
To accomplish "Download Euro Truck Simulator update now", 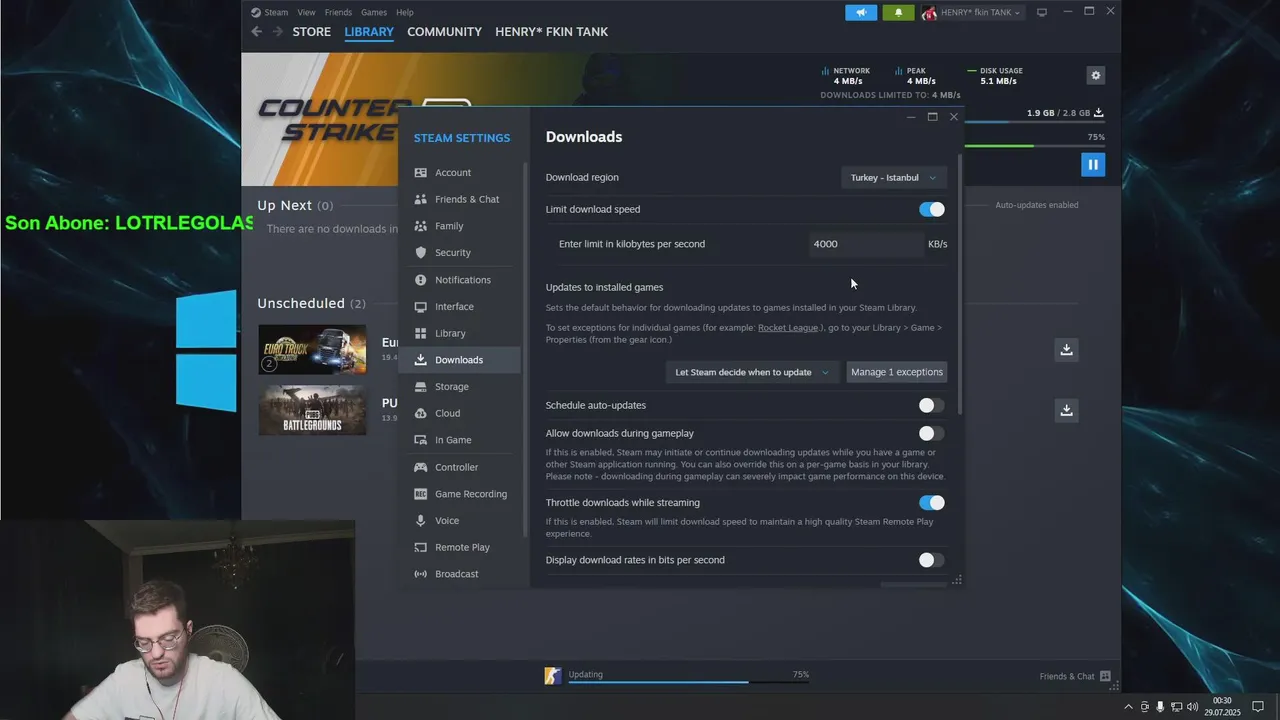I will (1066, 349).
